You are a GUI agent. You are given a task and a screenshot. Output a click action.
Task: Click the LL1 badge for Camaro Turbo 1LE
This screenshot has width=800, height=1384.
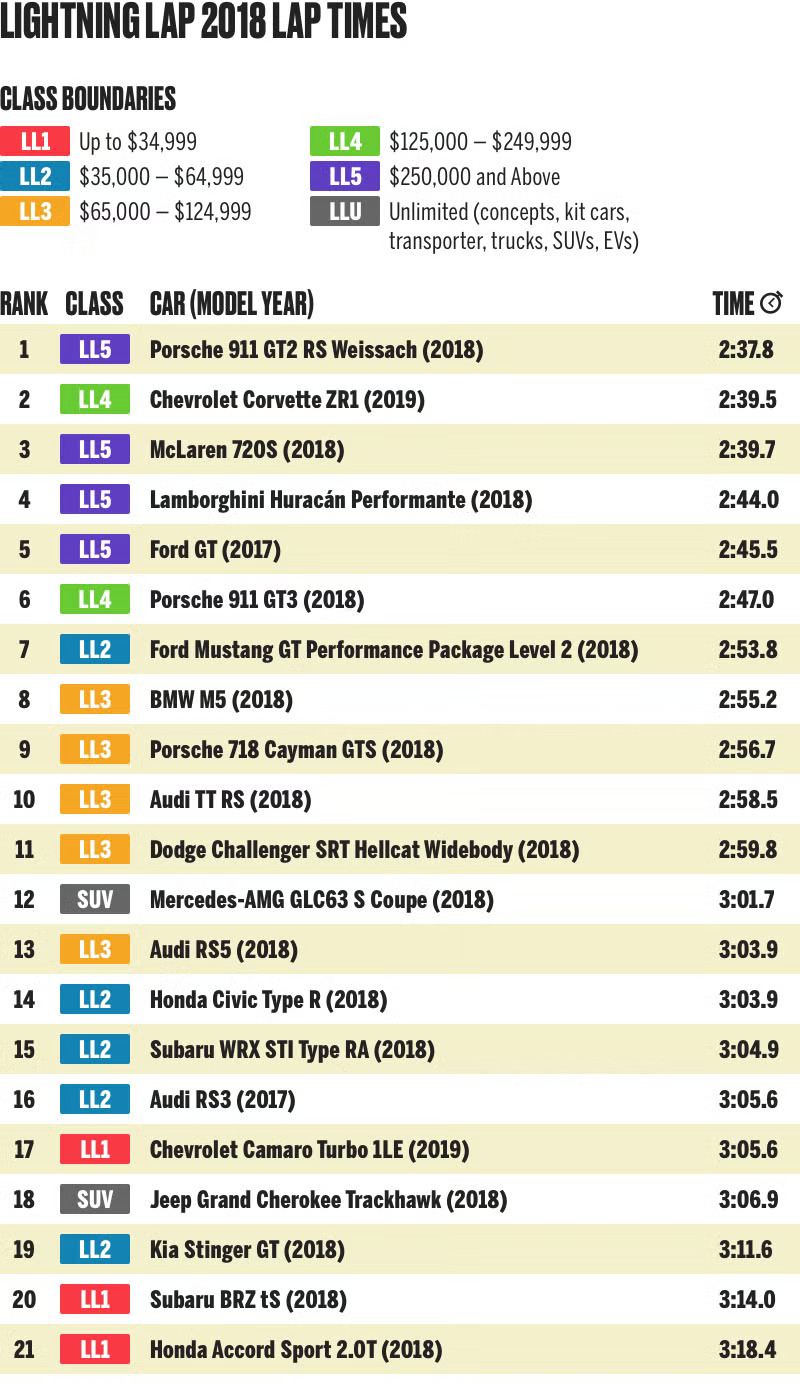pos(95,1149)
